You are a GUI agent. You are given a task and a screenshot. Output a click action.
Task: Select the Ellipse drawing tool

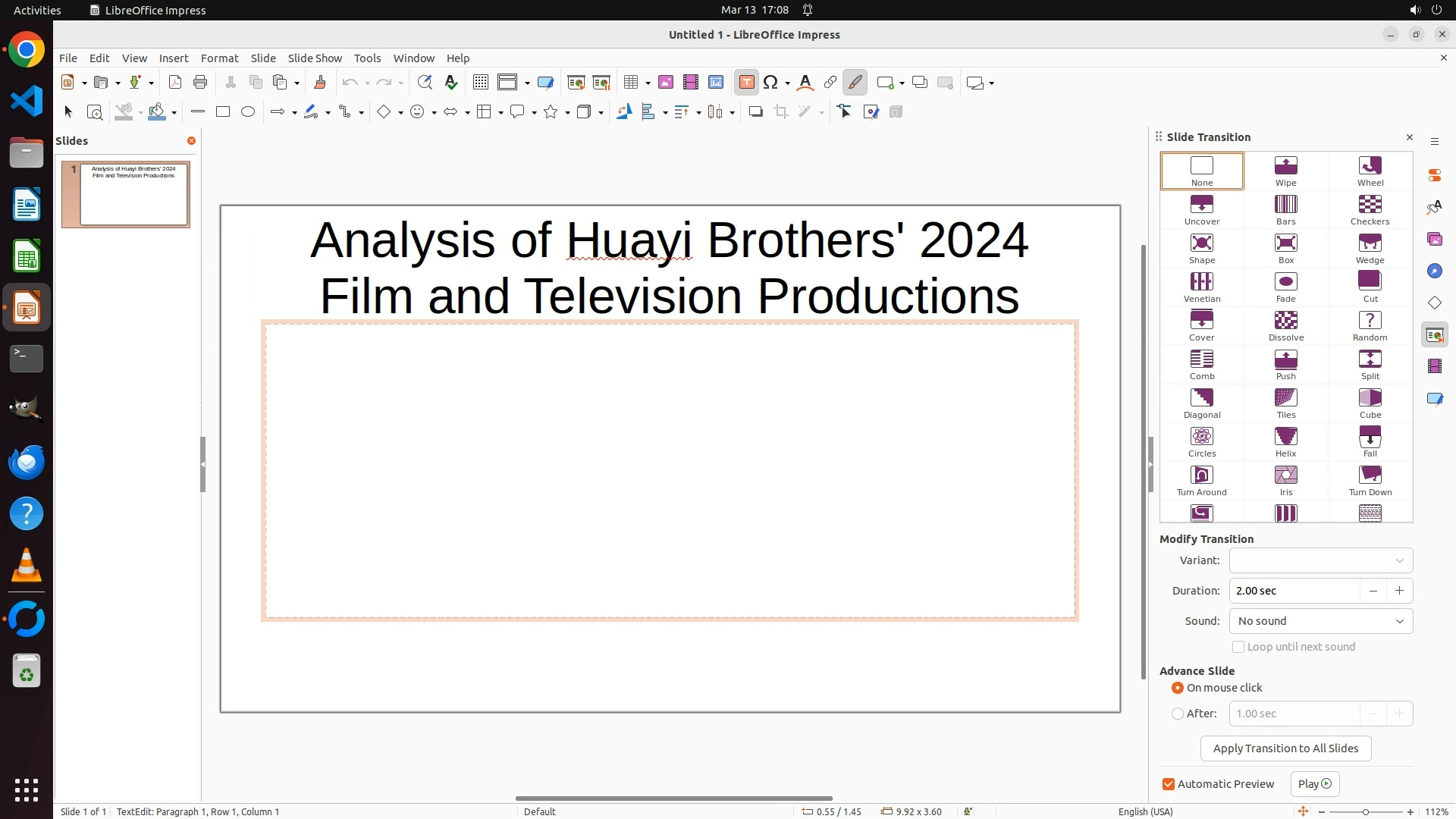point(248,112)
